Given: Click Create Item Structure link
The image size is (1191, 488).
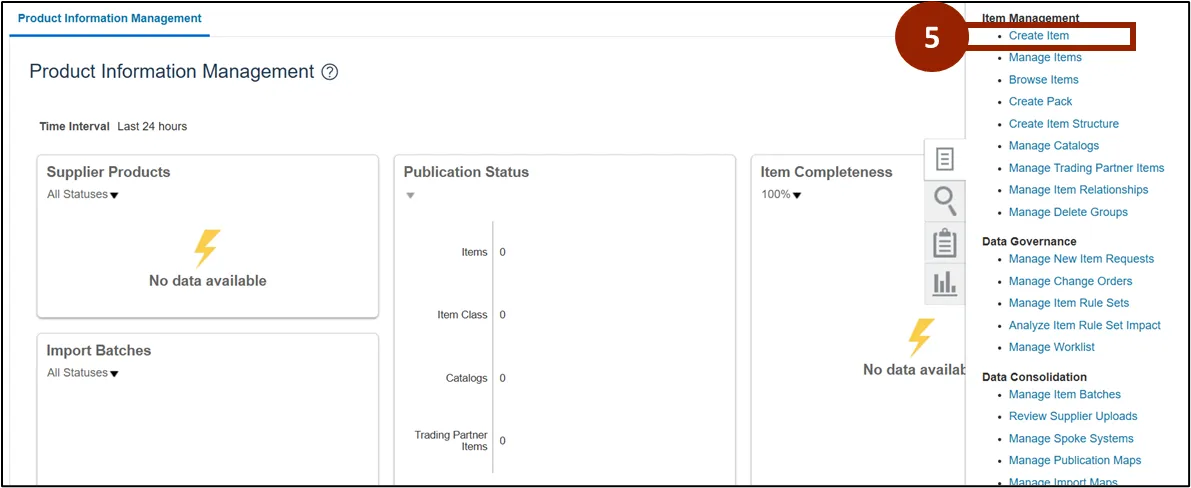Looking at the screenshot, I should coord(1063,124).
